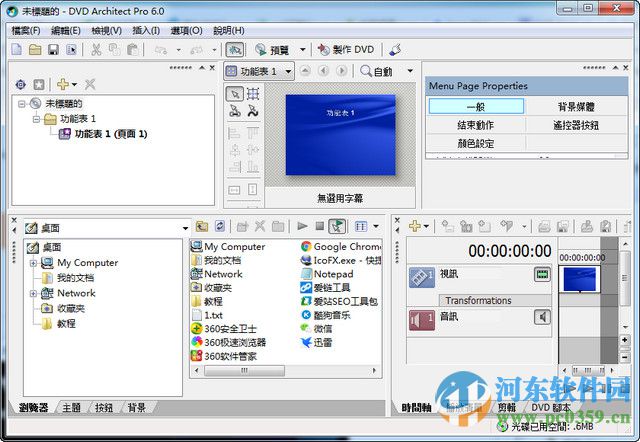
Task: Toggle the 視訊 track filmstrip icon
Action: click(542, 275)
